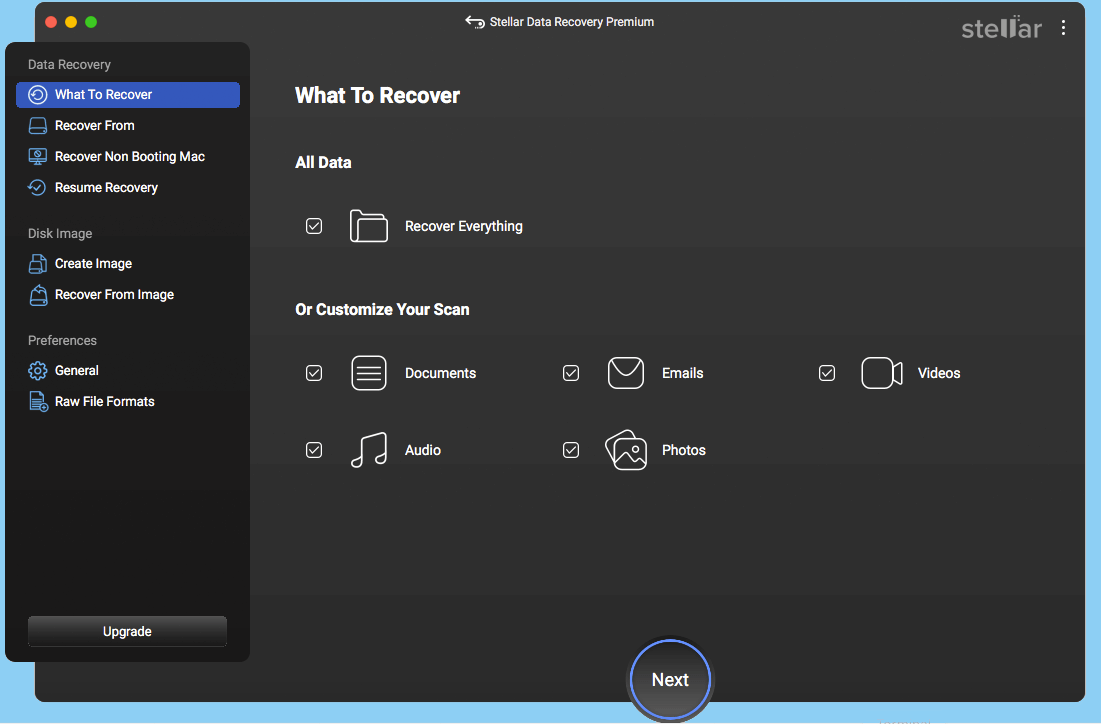1101x724 pixels.
Task: Click the Recover Everything folder icon
Action: [x=369, y=226]
